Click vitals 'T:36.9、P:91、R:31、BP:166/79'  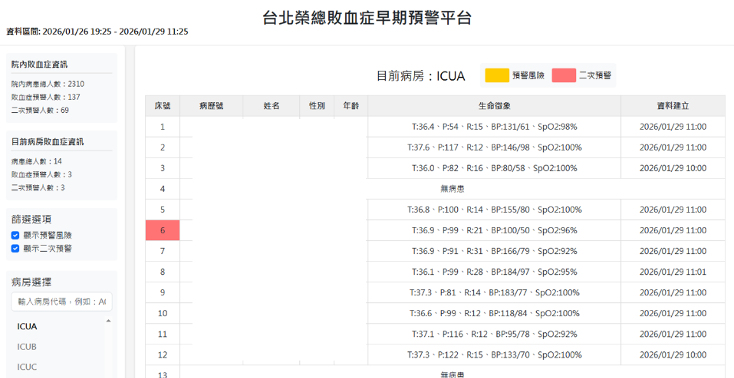click(x=494, y=251)
